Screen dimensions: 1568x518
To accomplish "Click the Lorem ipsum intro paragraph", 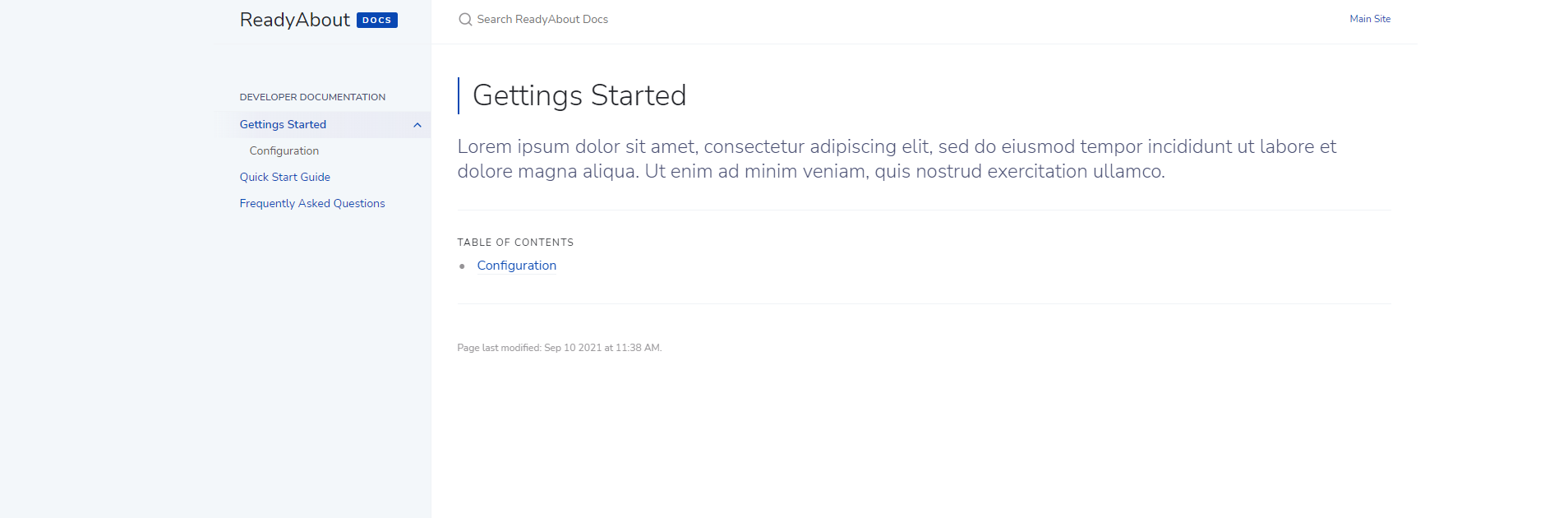I will tap(897, 159).
